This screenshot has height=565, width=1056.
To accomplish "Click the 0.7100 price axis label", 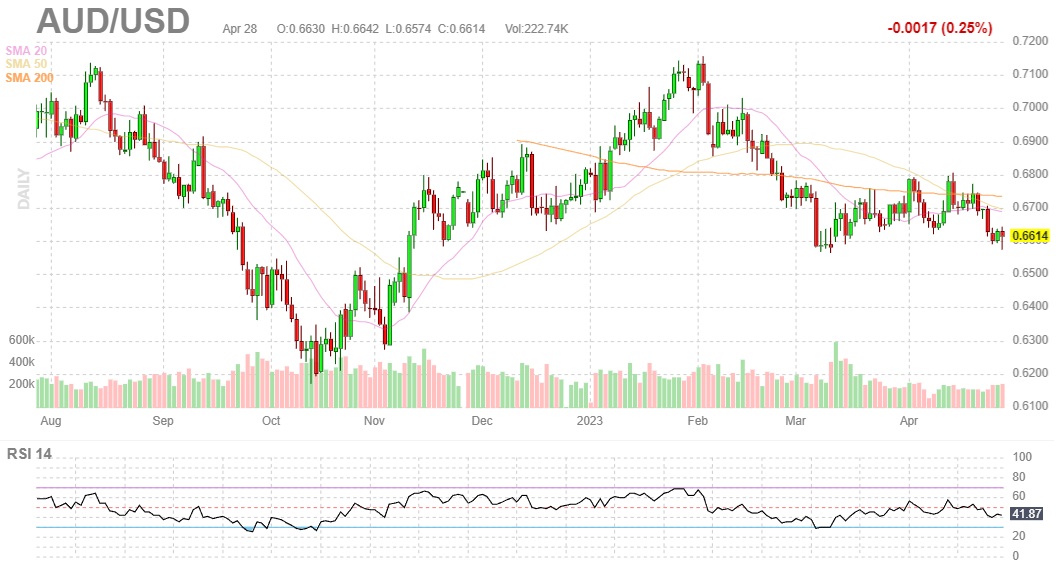I will pos(1030,74).
